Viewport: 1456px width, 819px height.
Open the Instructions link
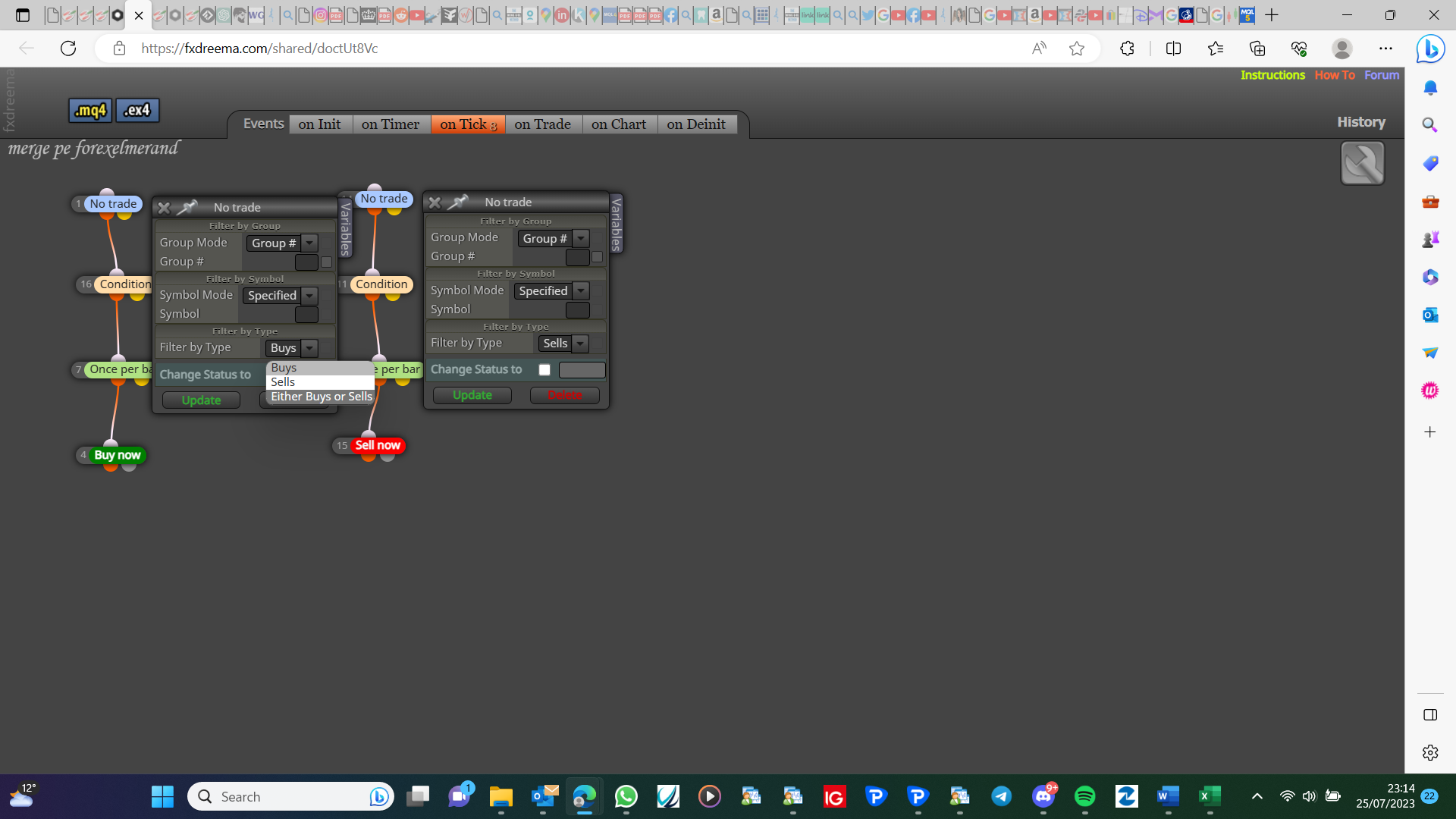point(1272,75)
